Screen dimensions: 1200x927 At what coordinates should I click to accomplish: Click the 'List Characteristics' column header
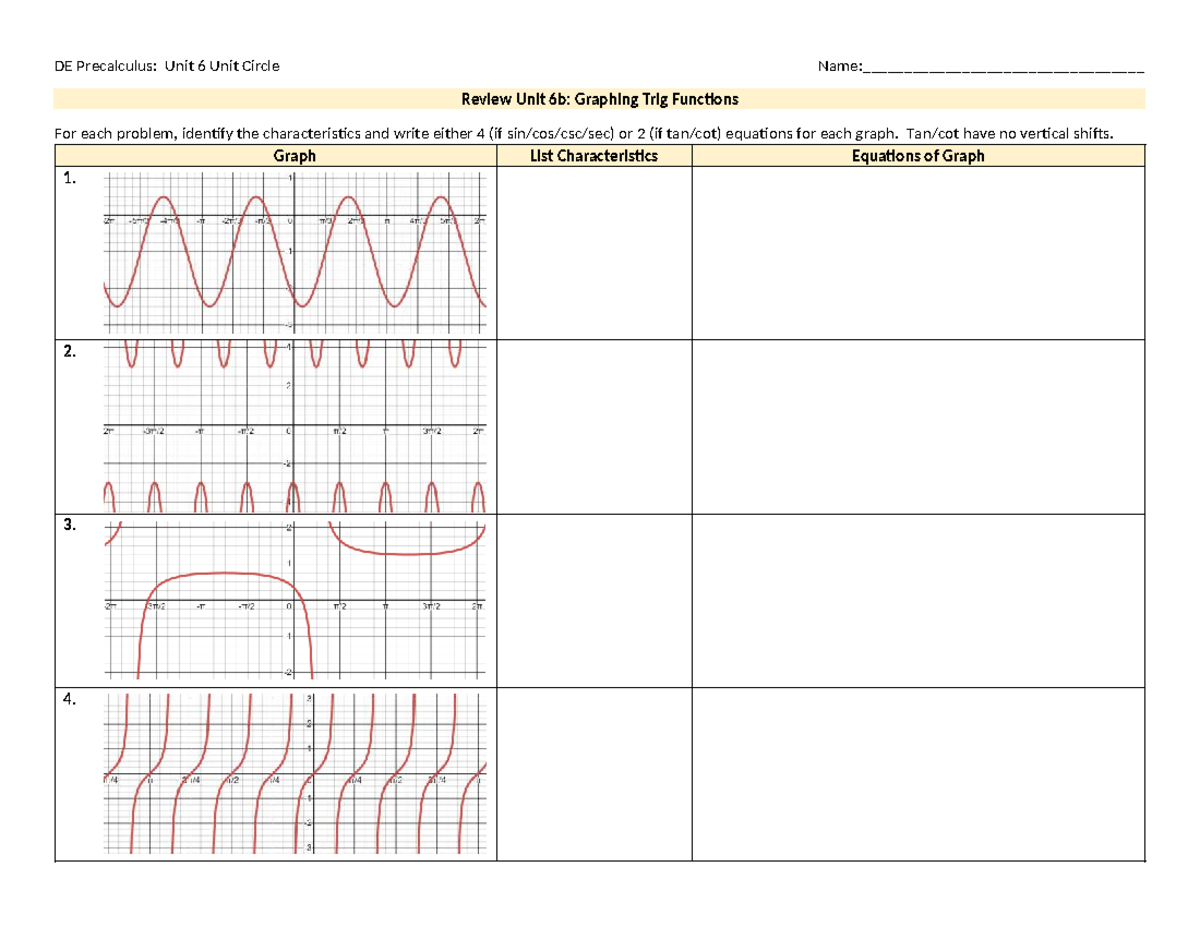[x=594, y=155]
